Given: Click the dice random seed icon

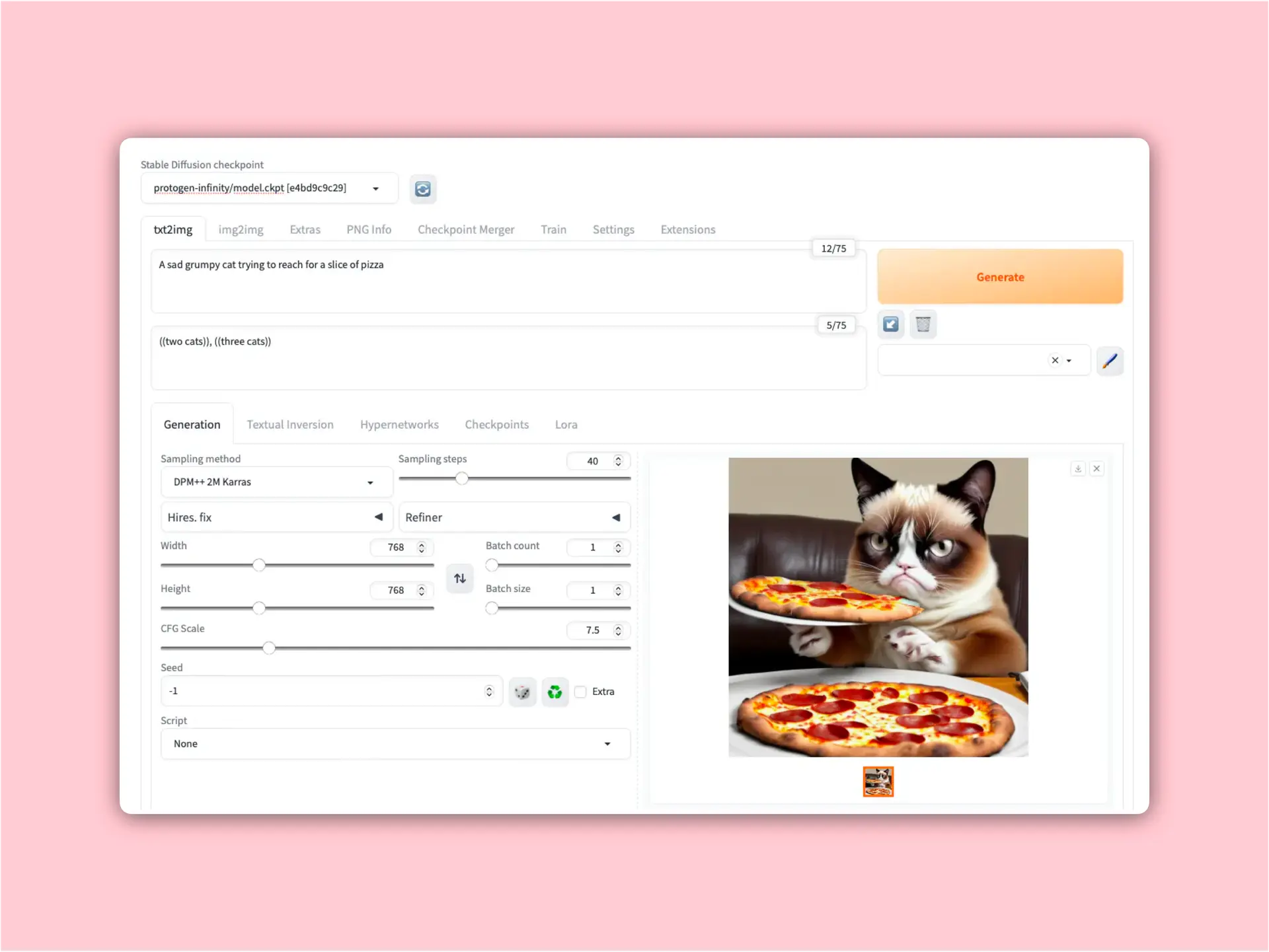Looking at the screenshot, I should (522, 692).
